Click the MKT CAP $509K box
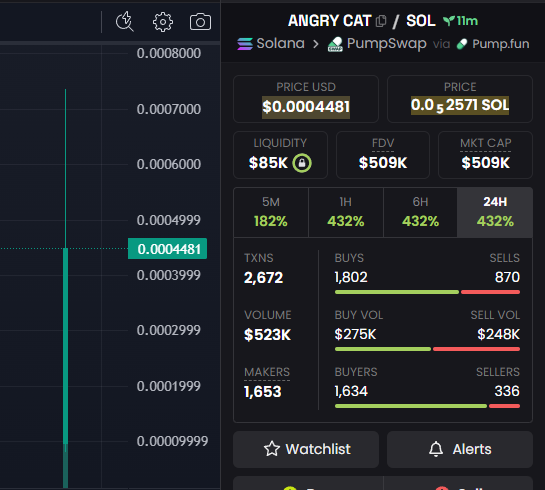545x490 pixels. point(485,155)
